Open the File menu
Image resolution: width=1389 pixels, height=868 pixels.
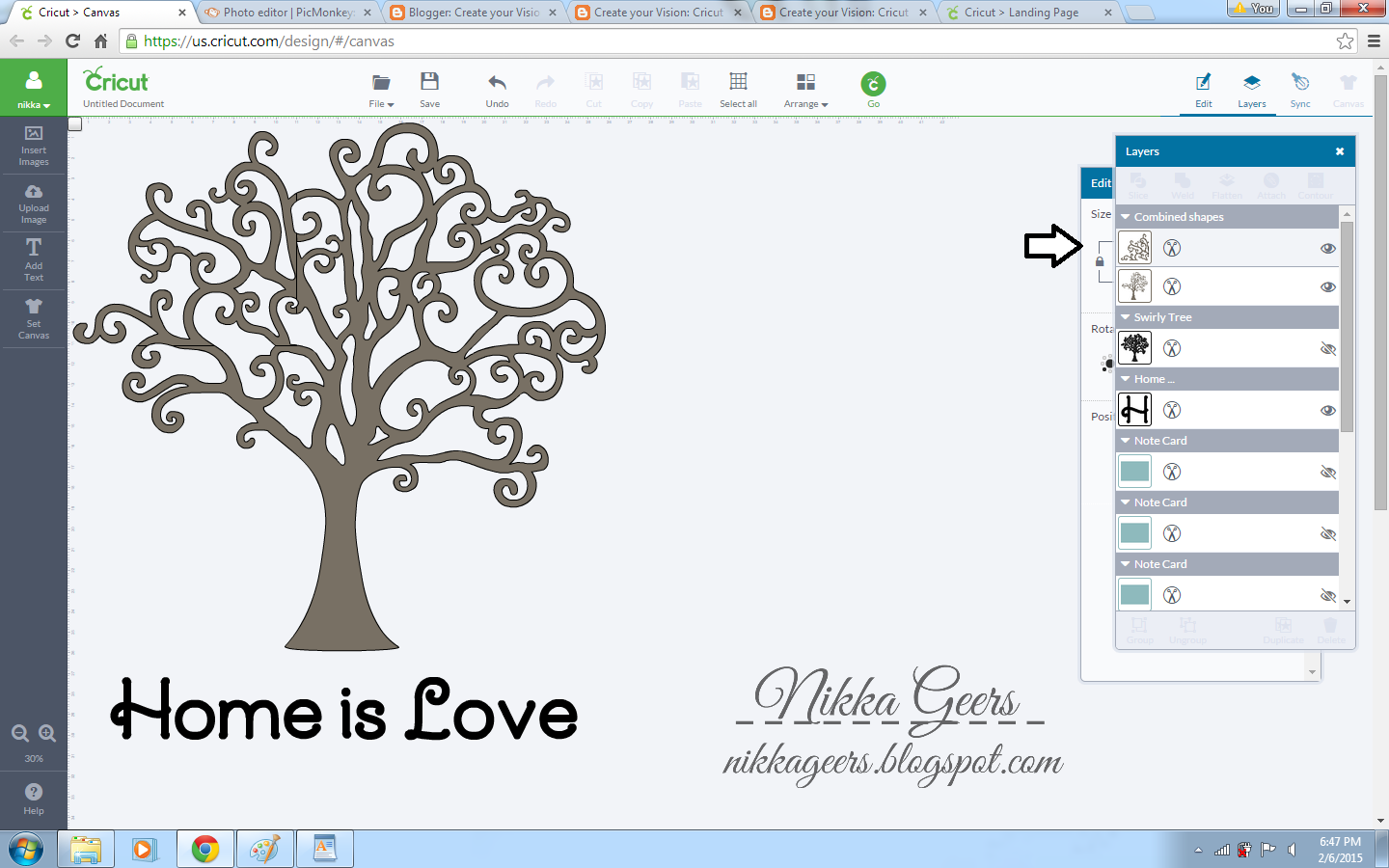point(381,89)
